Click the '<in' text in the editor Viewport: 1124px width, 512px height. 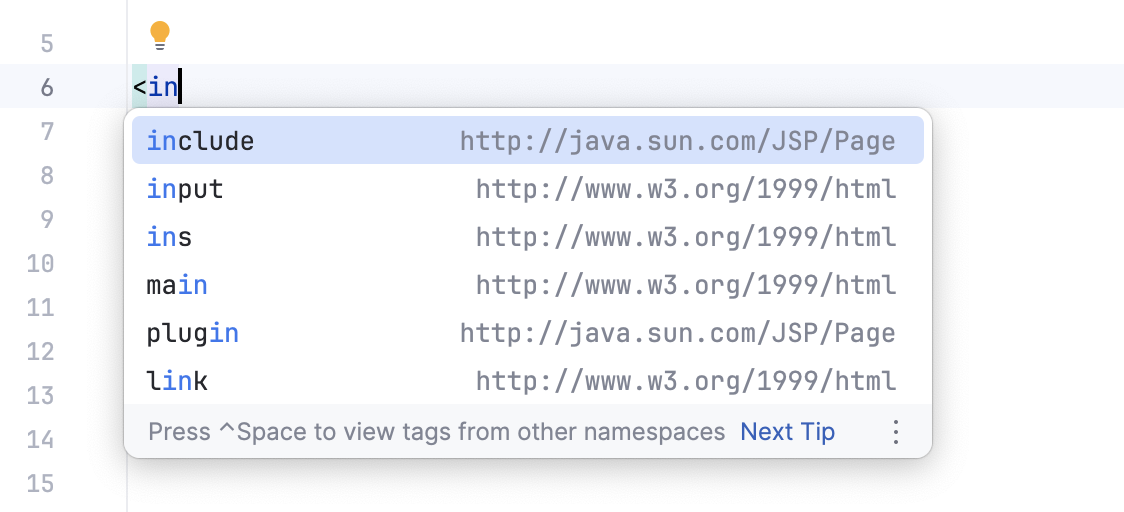pyautogui.click(x=156, y=87)
